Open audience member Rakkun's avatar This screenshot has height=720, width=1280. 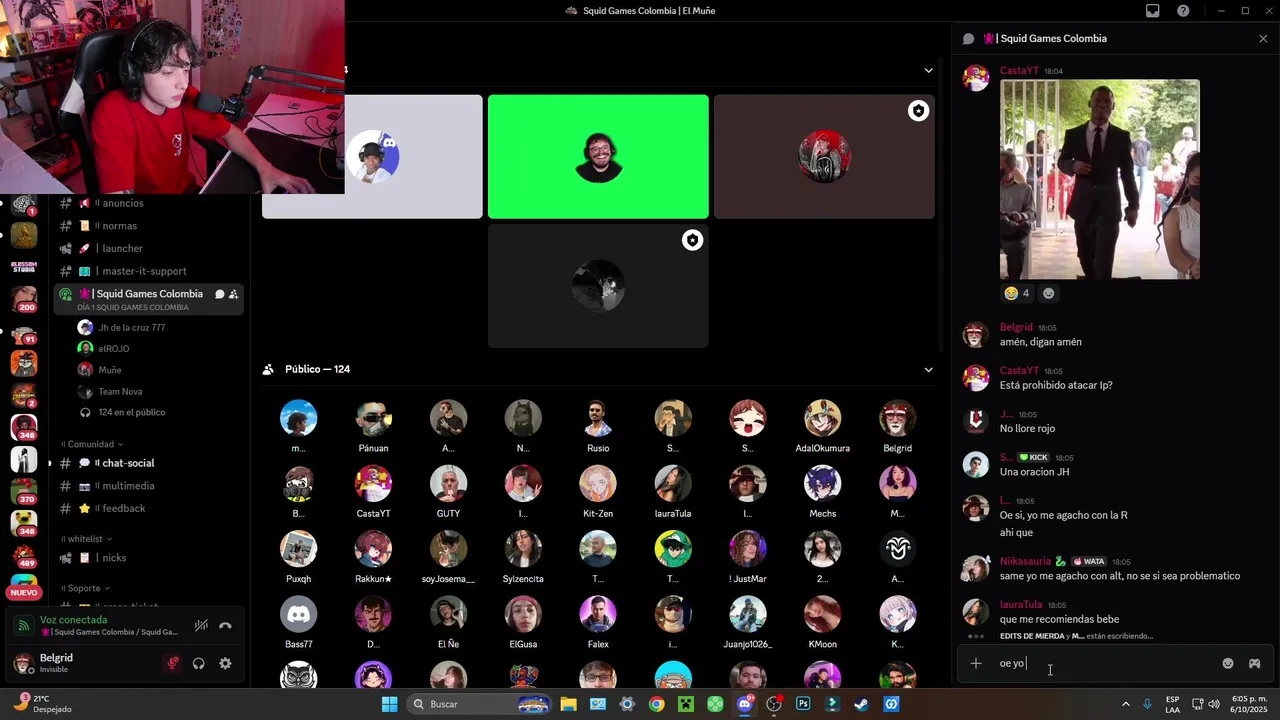coord(373,549)
